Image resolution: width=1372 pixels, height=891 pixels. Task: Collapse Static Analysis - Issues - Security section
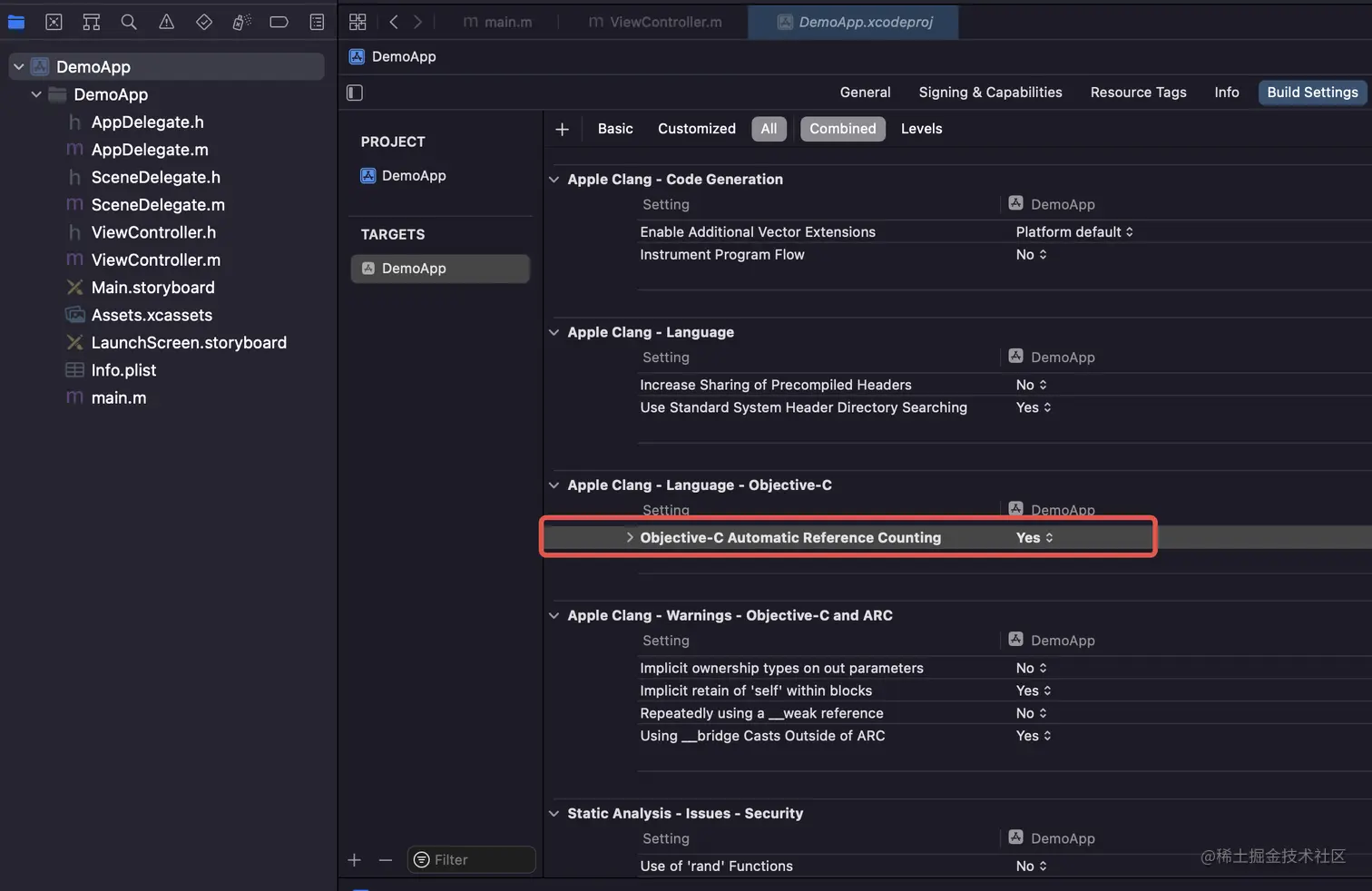tap(554, 814)
